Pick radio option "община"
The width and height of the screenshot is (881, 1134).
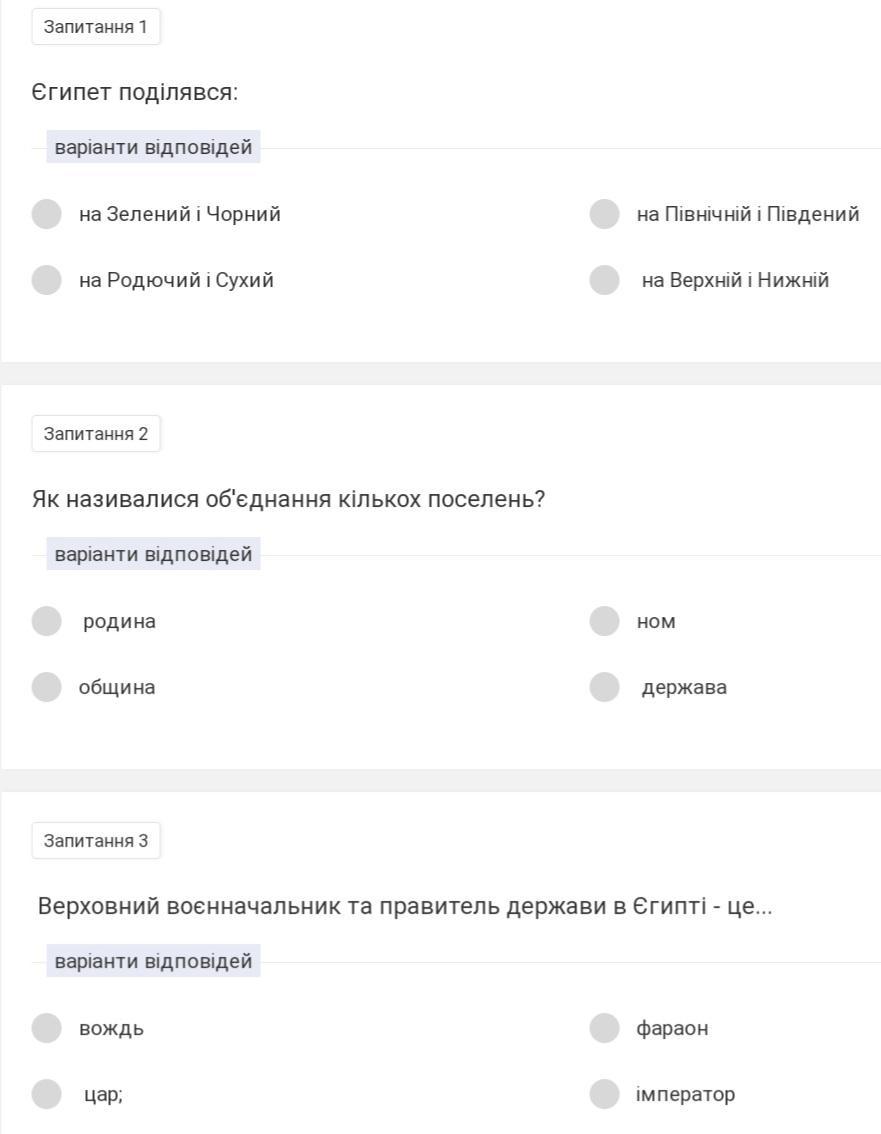pos(46,687)
